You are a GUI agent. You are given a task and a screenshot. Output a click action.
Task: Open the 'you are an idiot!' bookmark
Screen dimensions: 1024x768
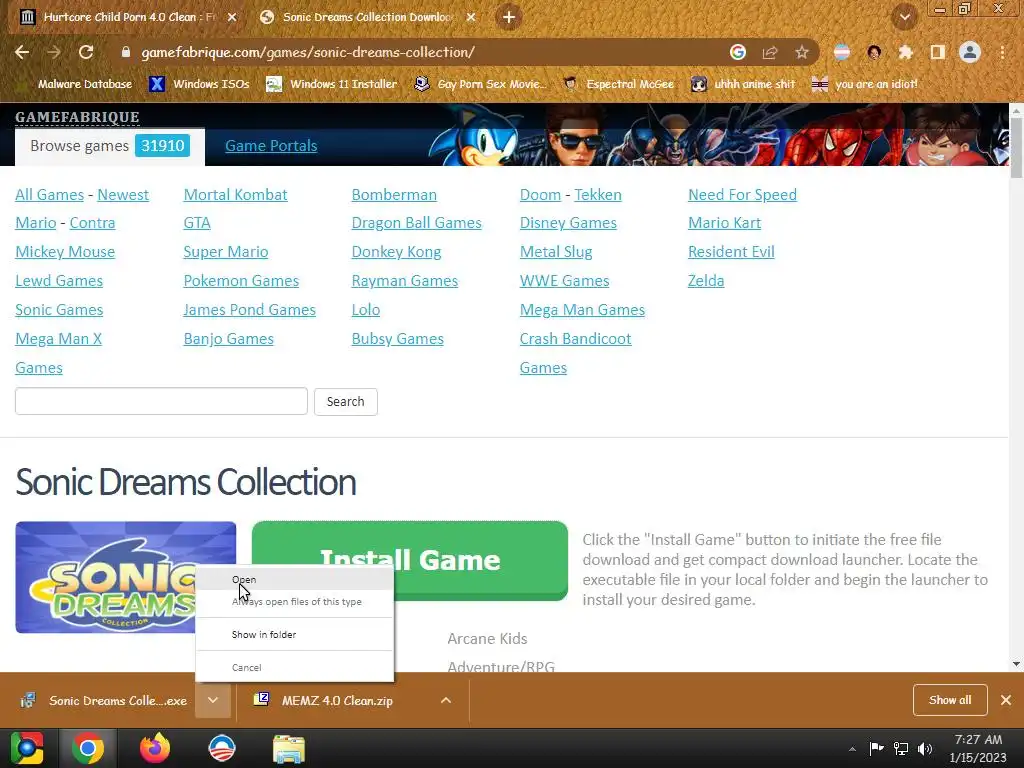(865, 84)
